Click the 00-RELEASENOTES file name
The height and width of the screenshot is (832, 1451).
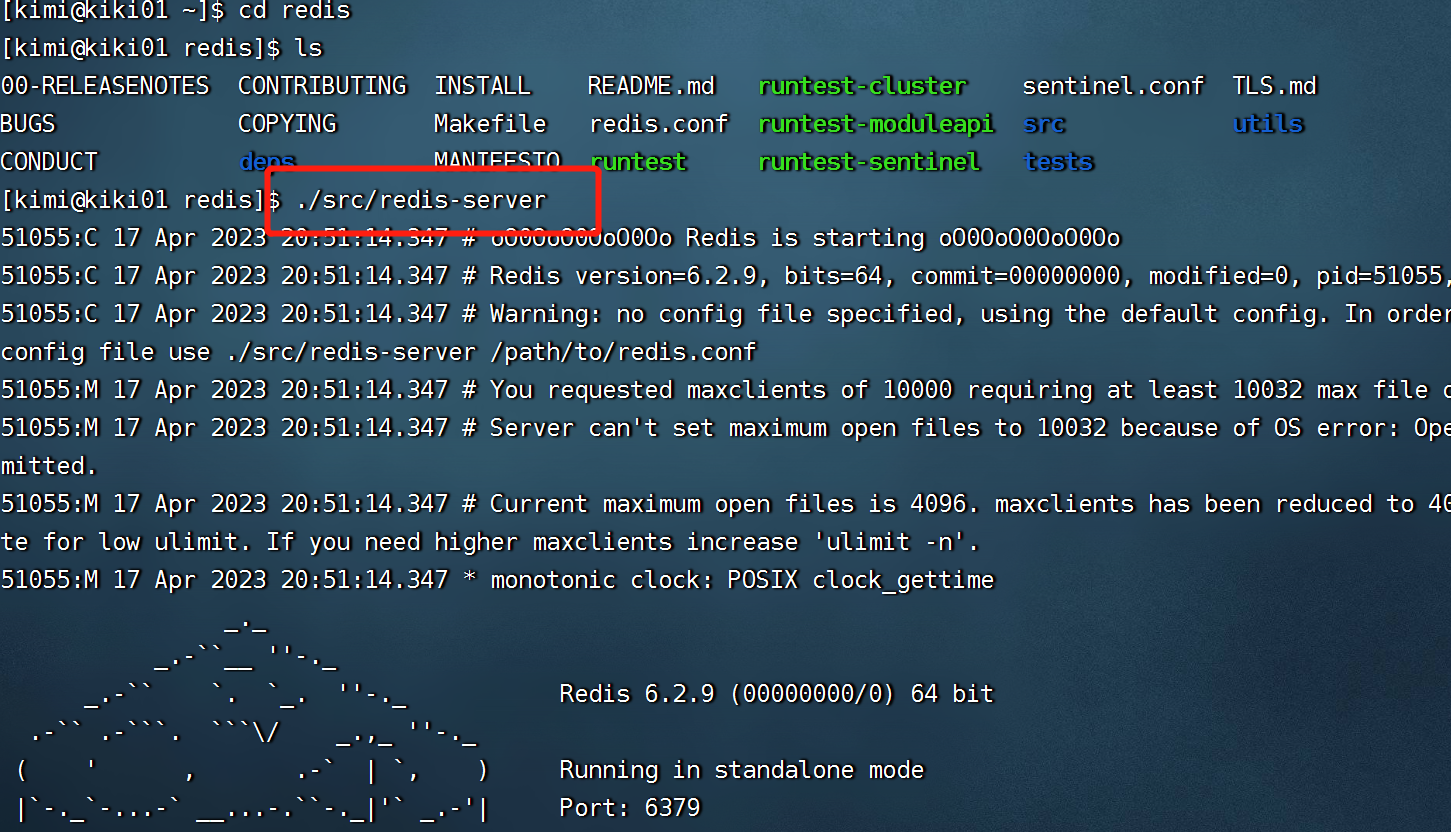click(x=105, y=86)
